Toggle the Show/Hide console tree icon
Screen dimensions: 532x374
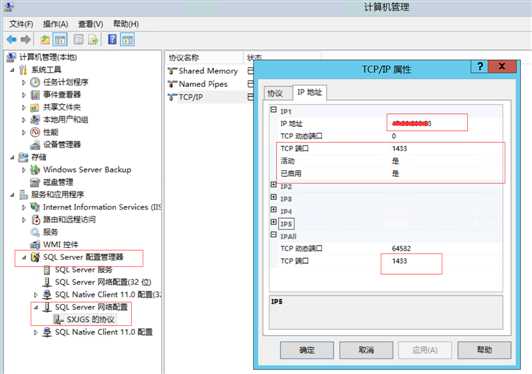point(61,40)
